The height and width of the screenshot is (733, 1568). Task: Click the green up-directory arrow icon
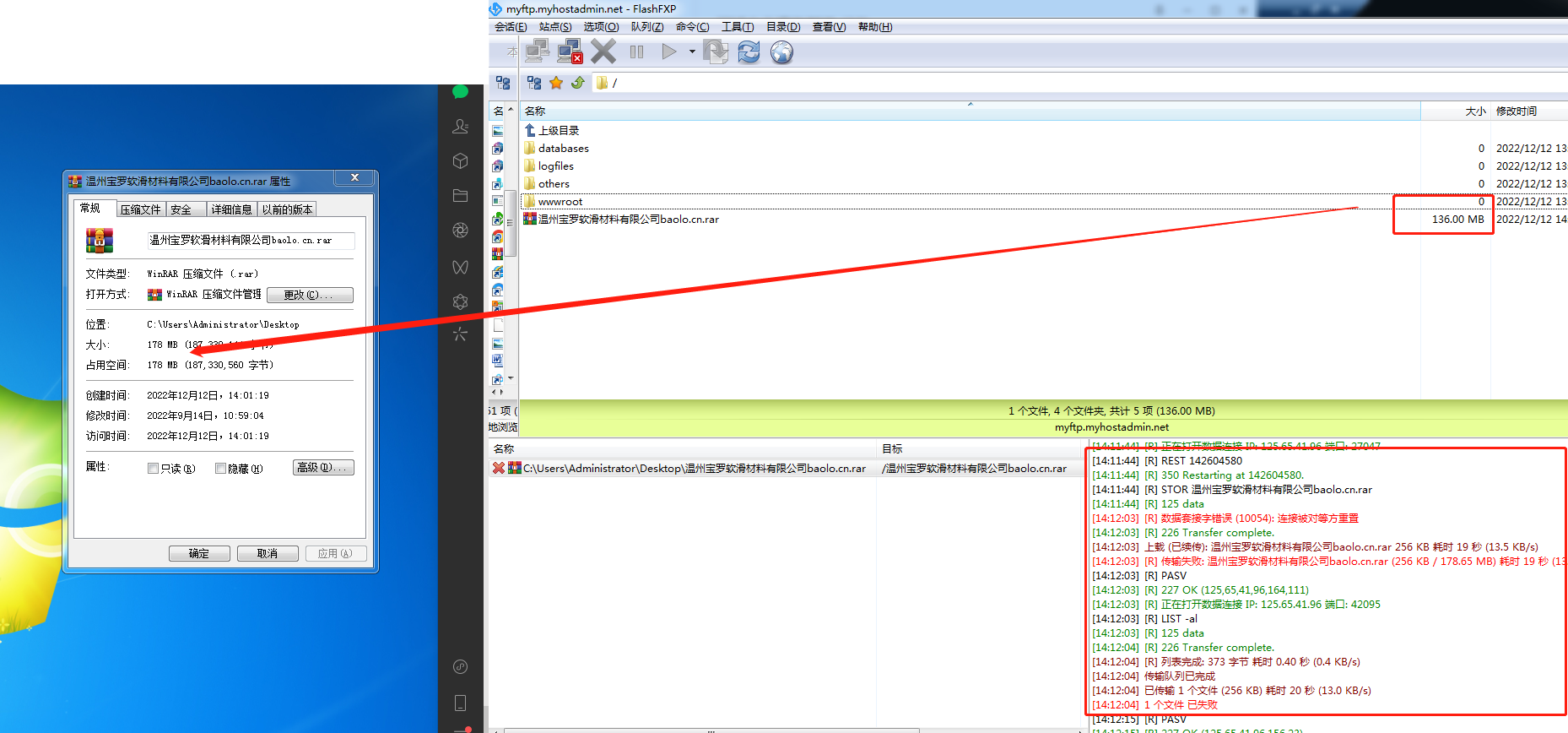tap(578, 83)
